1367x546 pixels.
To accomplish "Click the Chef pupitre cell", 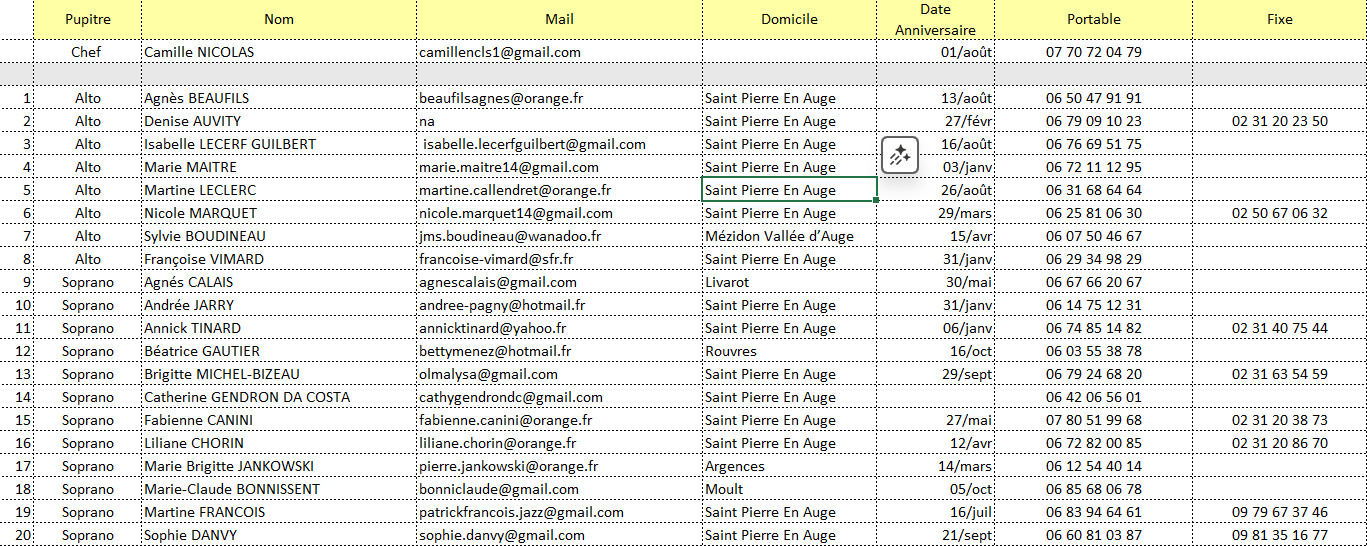I will (88, 52).
